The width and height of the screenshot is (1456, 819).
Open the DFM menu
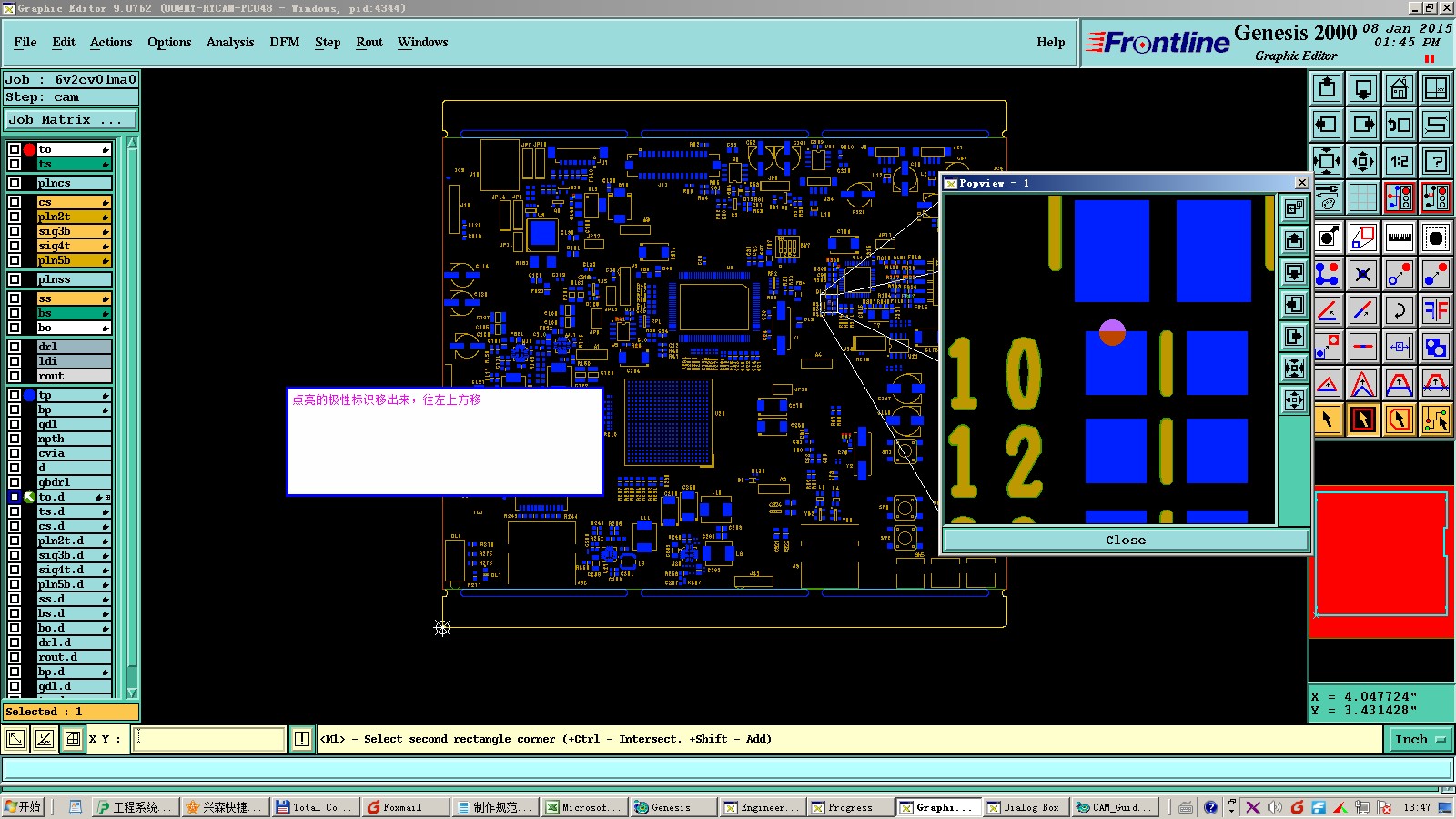(x=285, y=42)
